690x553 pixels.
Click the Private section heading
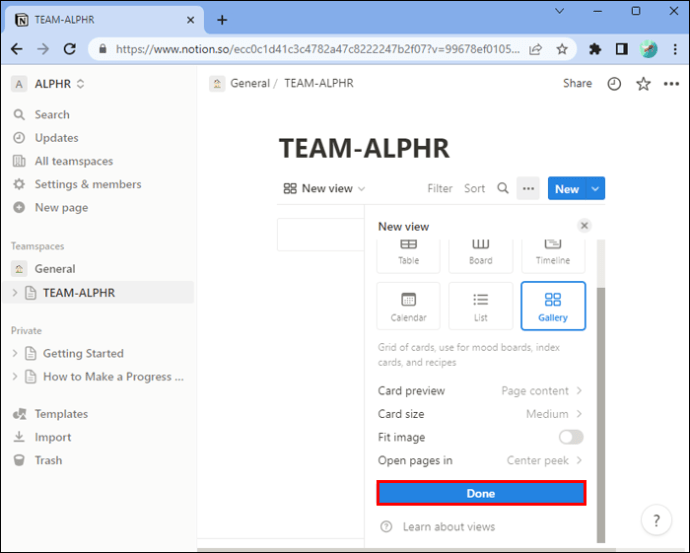(26, 330)
